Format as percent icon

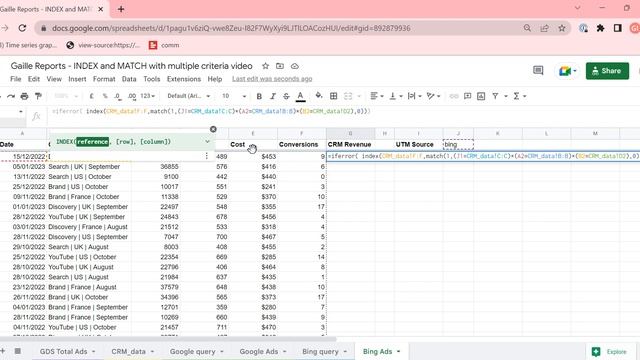point(105,96)
